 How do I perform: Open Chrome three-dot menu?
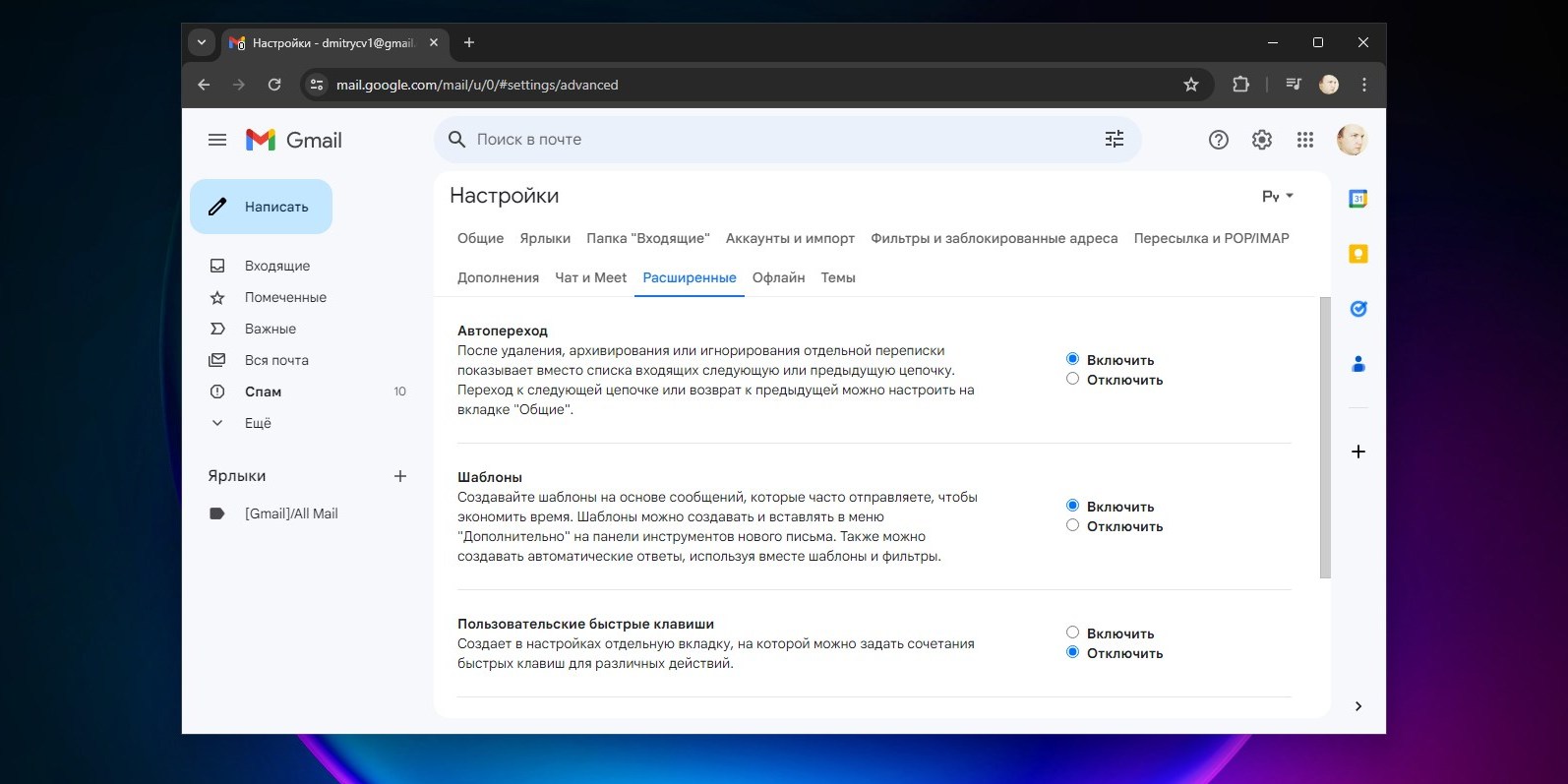click(x=1364, y=85)
